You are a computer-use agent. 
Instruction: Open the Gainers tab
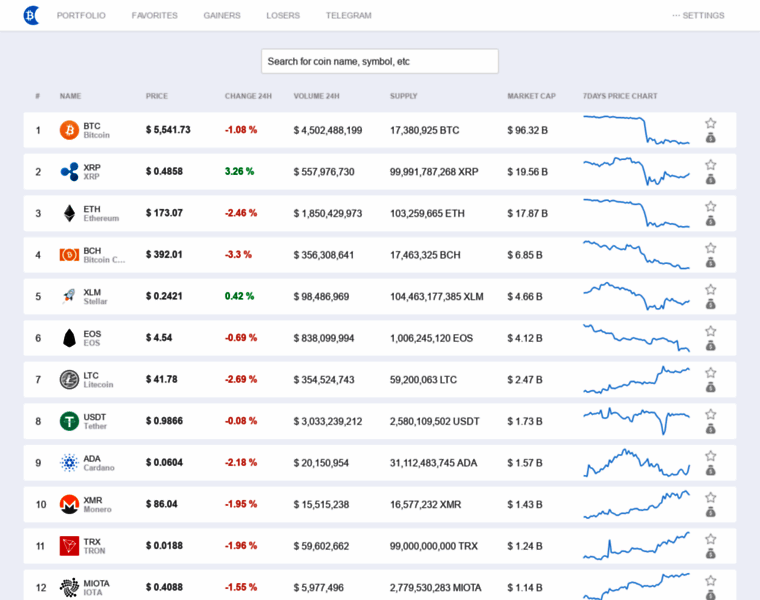coord(221,16)
